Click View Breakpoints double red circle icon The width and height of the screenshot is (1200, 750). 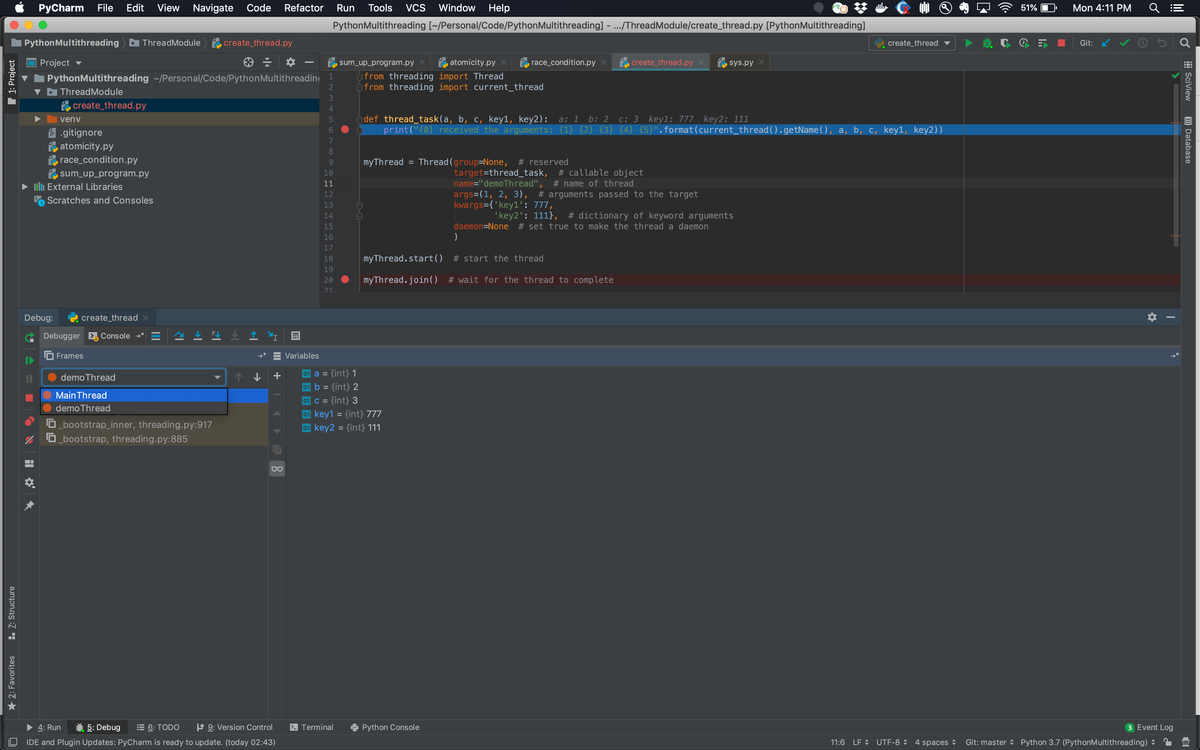29,421
